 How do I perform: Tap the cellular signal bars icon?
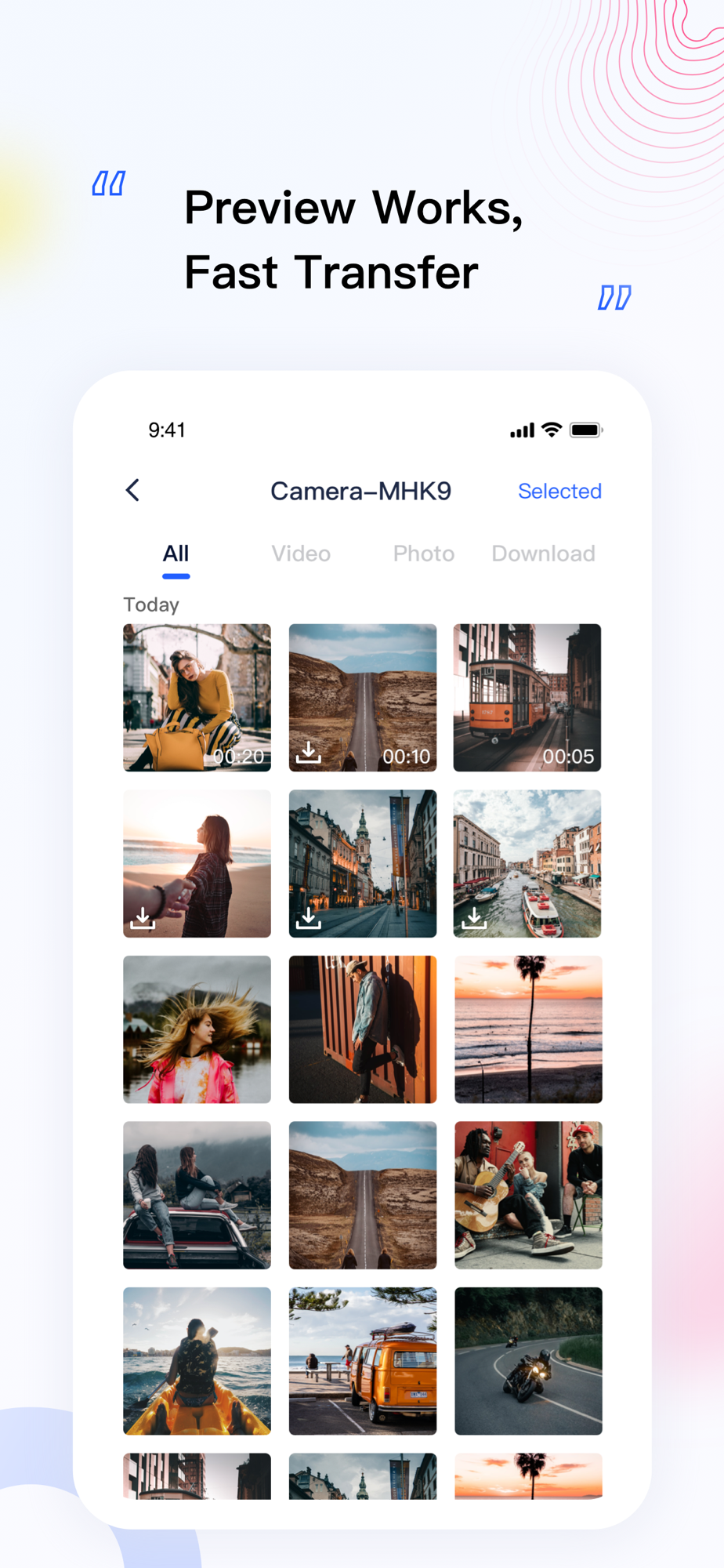[522, 430]
